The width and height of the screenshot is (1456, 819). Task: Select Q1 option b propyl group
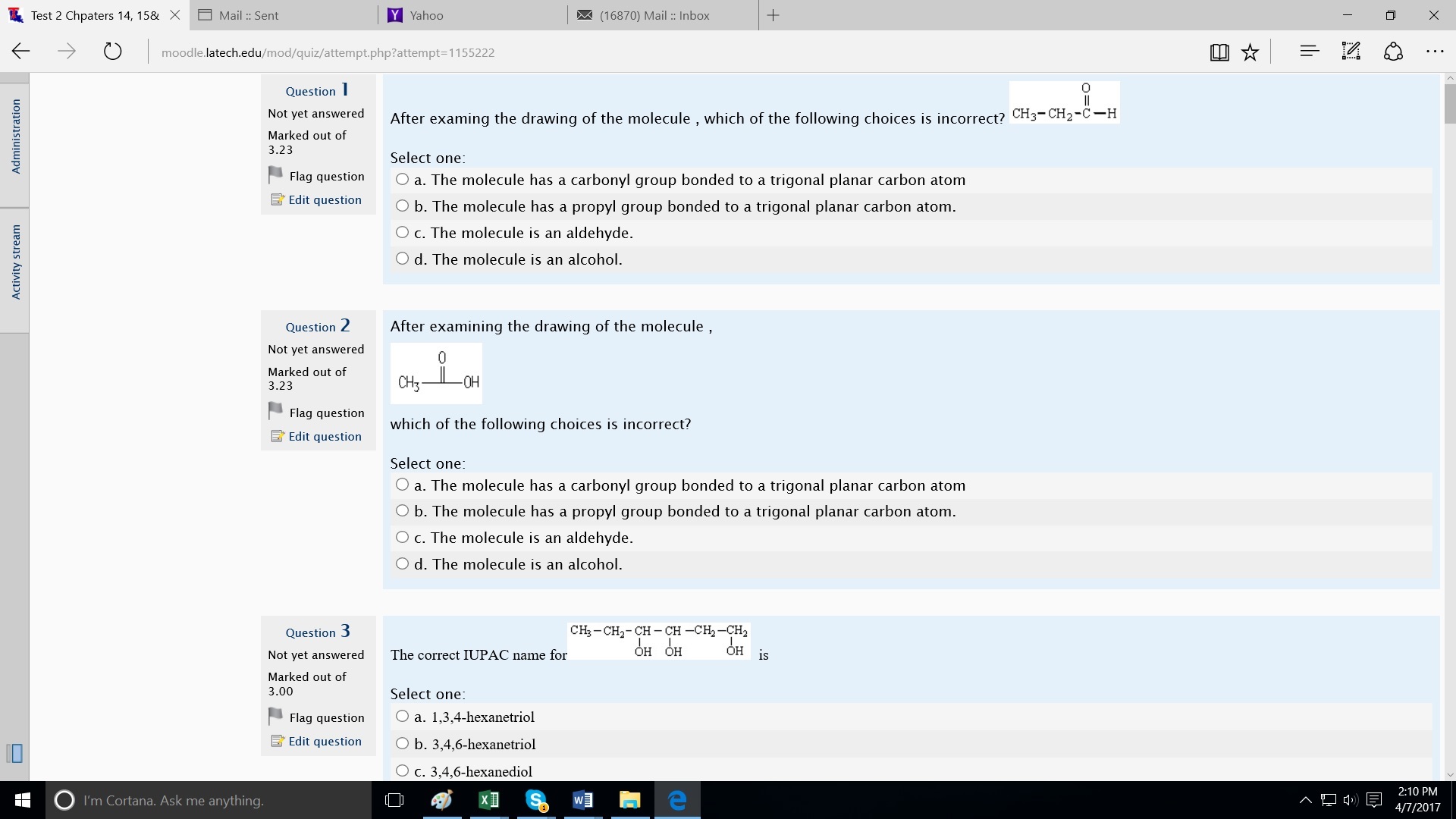tap(402, 206)
